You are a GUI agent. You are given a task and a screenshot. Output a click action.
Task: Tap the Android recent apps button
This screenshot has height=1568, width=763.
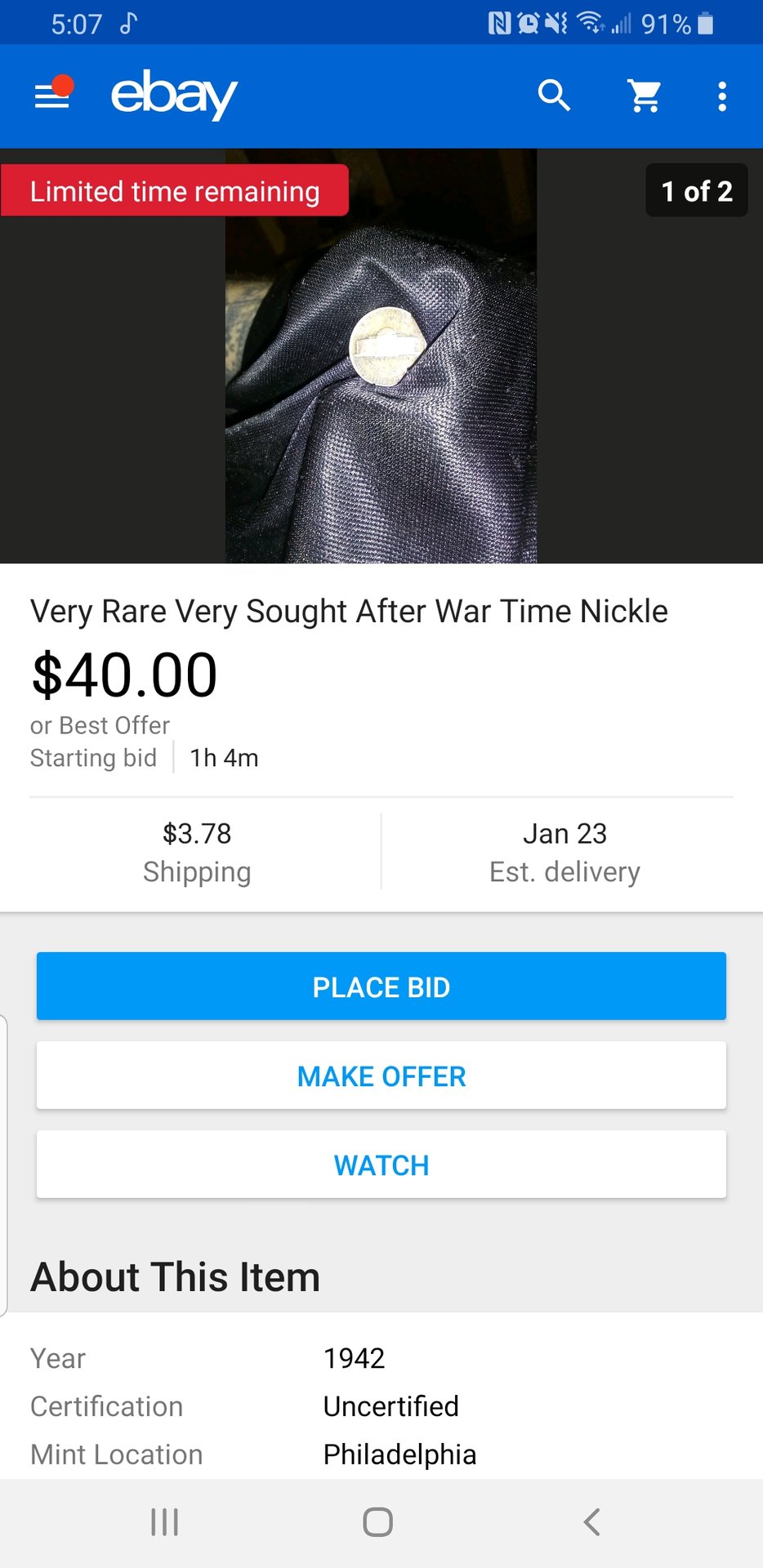click(164, 1522)
